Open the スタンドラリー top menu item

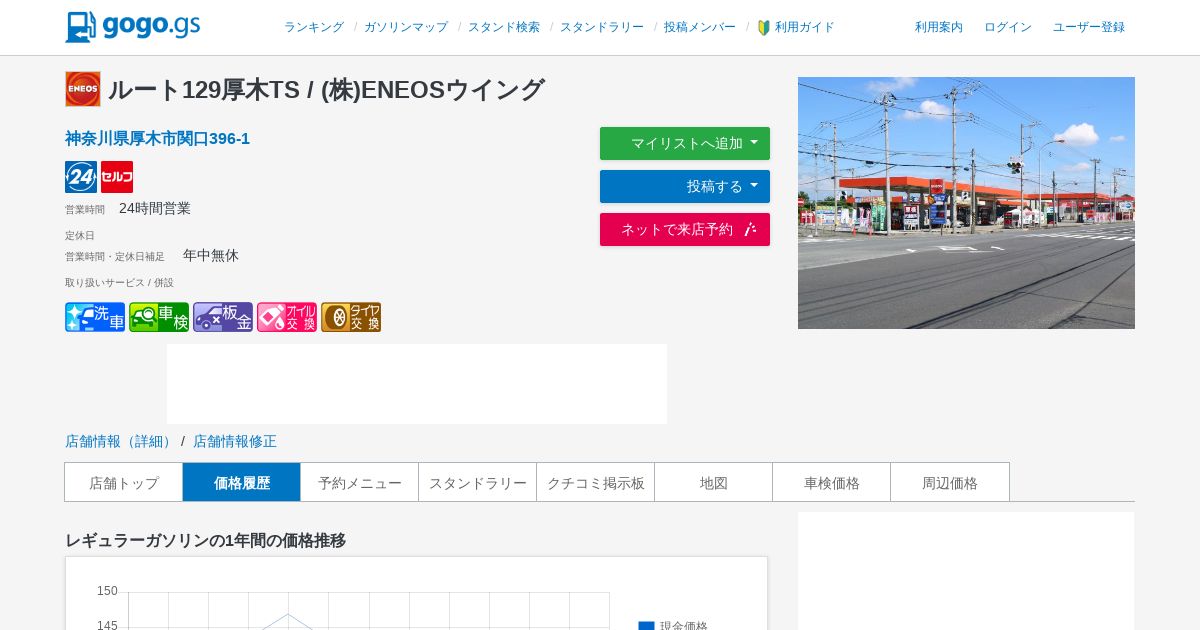[x=602, y=28]
